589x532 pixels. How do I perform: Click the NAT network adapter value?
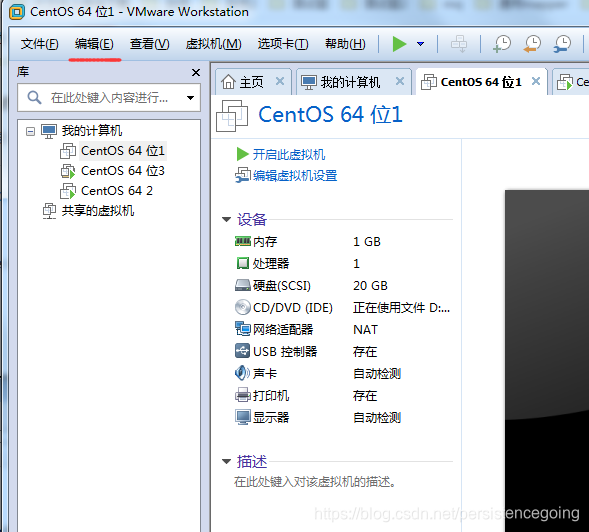click(x=365, y=329)
